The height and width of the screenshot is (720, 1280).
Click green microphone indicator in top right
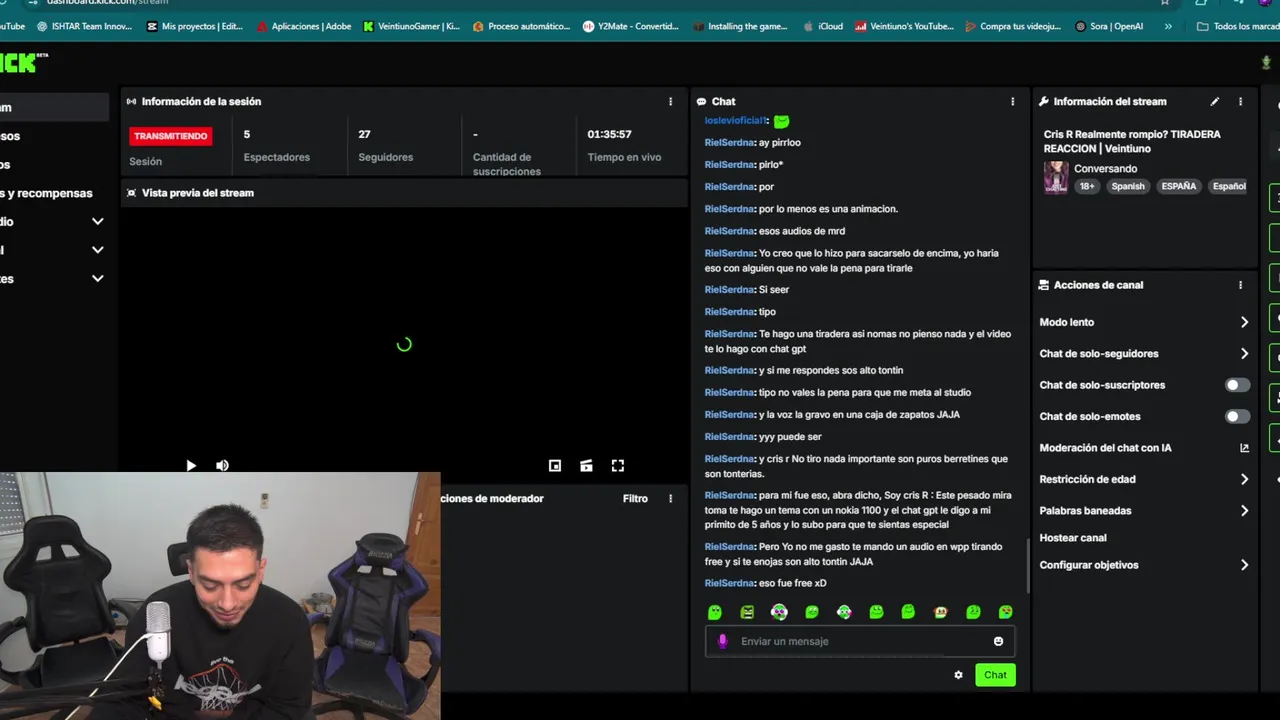pyautogui.click(x=1265, y=63)
